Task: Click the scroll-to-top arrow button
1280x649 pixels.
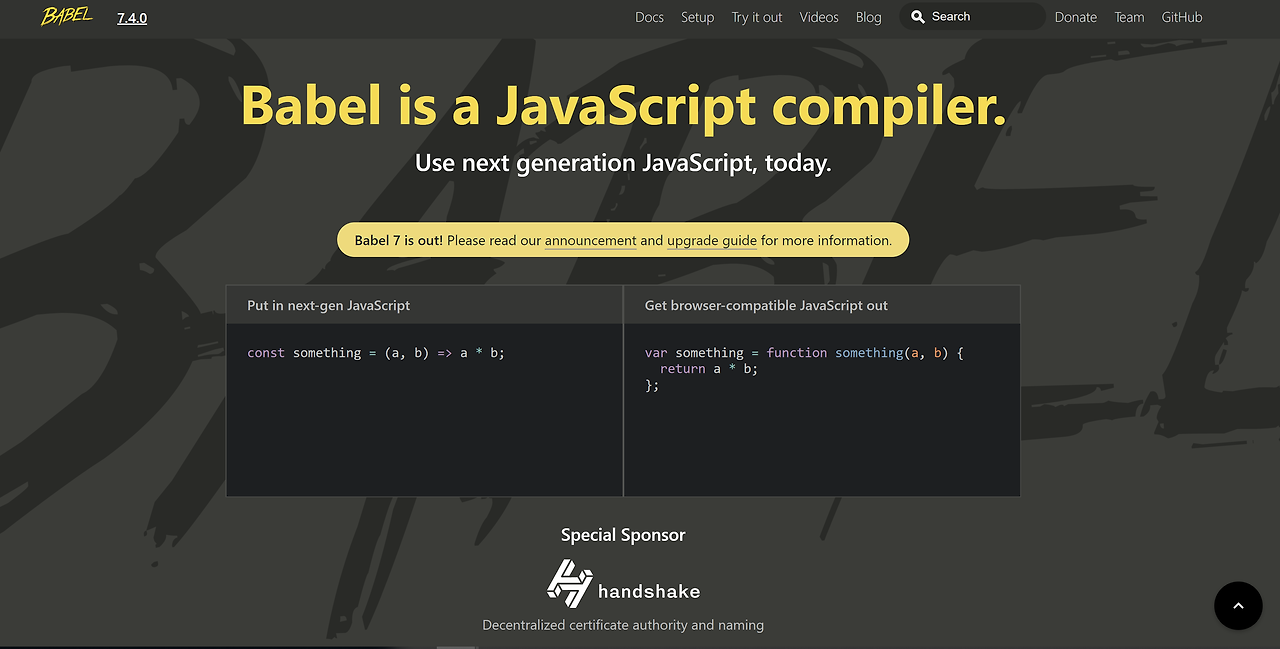Action: [x=1238, y=606]
